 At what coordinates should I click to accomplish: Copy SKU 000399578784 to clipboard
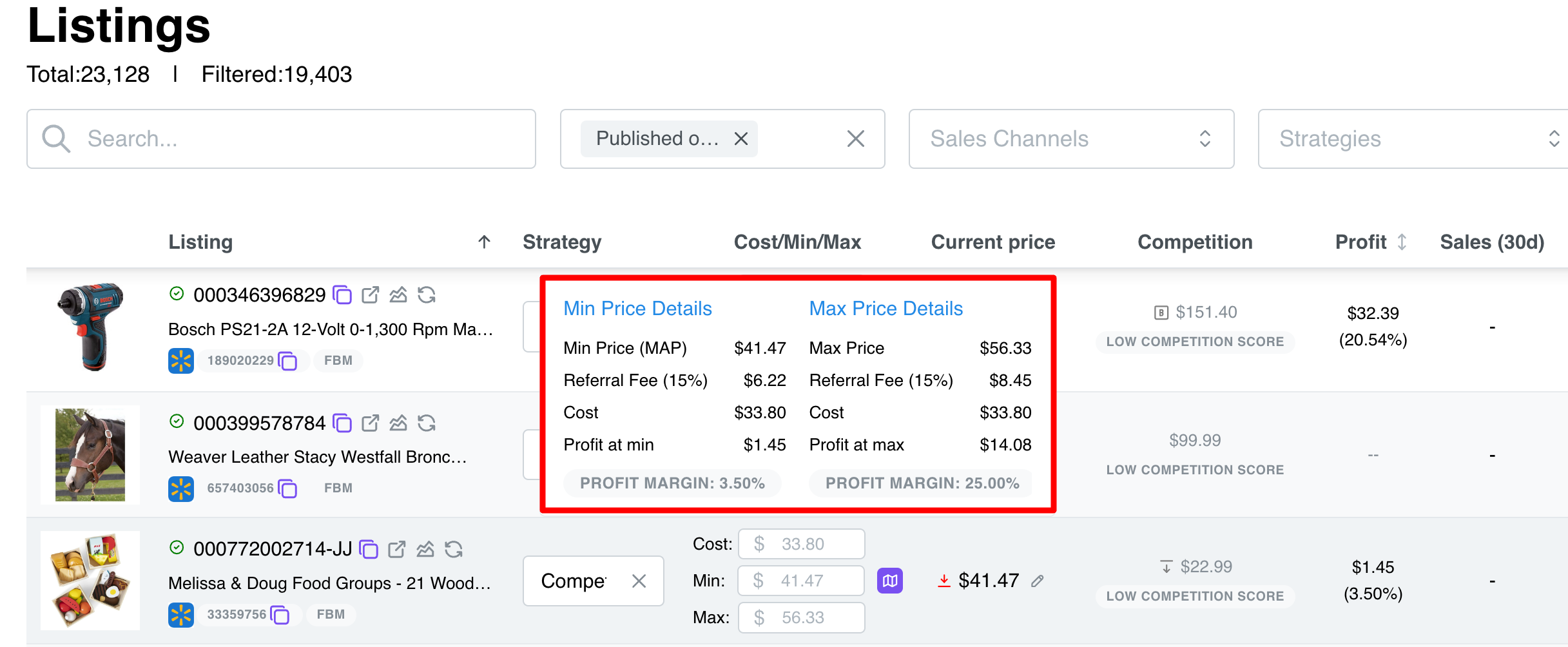pyautogui.click(x=342, y=423)
